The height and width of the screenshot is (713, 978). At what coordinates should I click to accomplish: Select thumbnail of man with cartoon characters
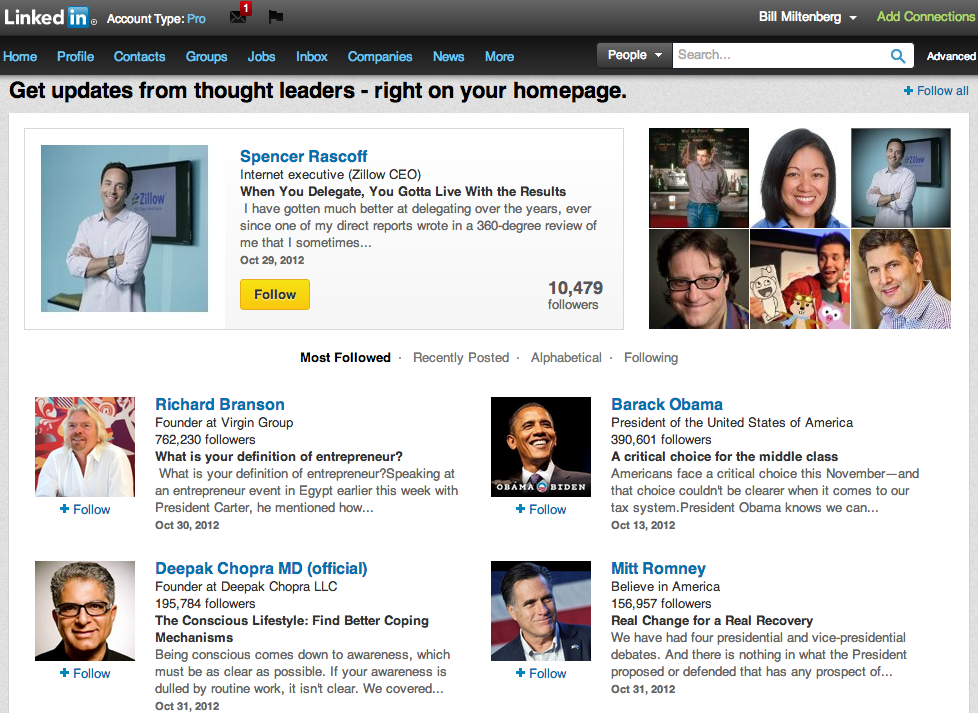(x=800, y=279)
